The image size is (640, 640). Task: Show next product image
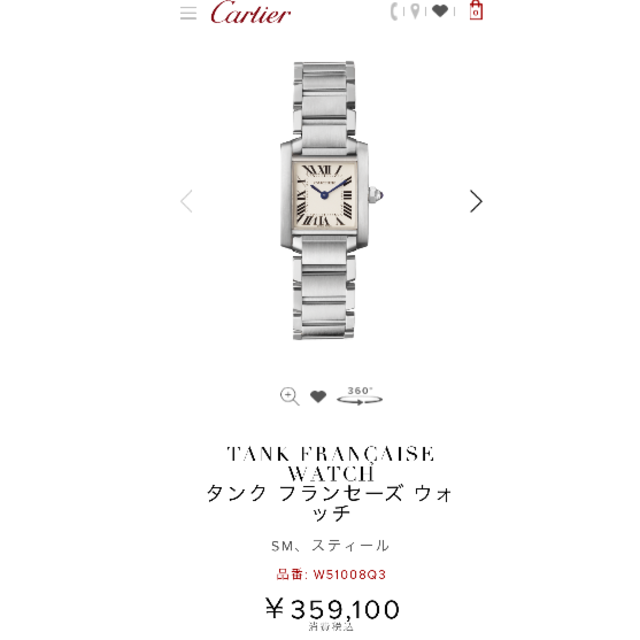point(476,201)
